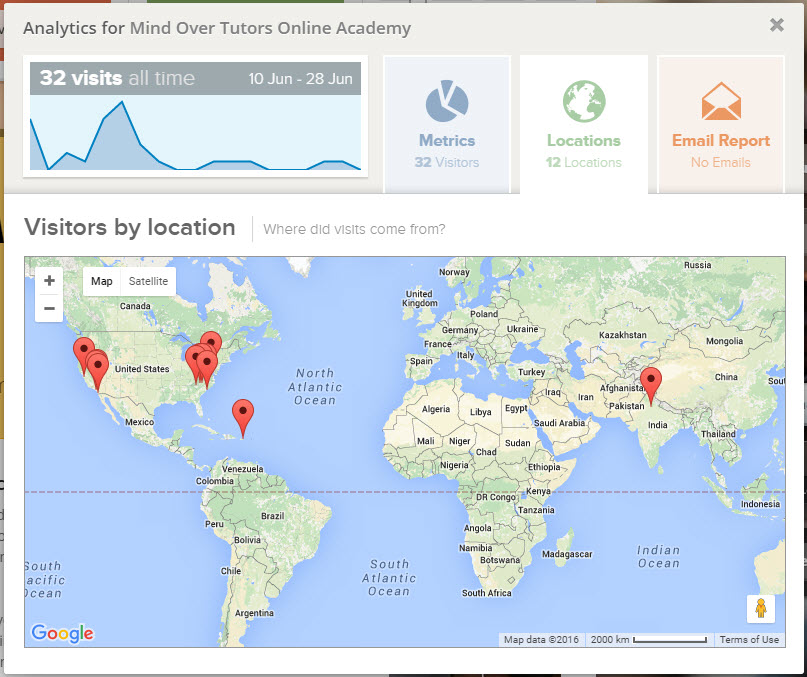This screenshot has height=677, width=807.
Task: Click the map pin near Puerto Rico
Action: click(x=243, y=418)
